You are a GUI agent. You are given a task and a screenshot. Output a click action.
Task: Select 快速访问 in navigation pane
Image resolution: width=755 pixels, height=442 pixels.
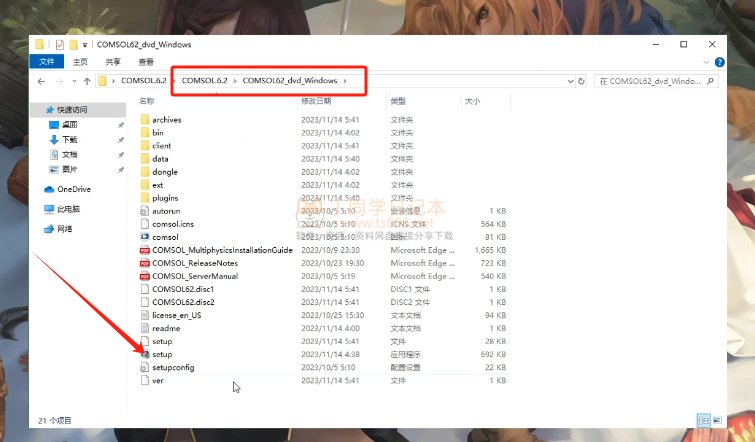(x=78, y=110)
